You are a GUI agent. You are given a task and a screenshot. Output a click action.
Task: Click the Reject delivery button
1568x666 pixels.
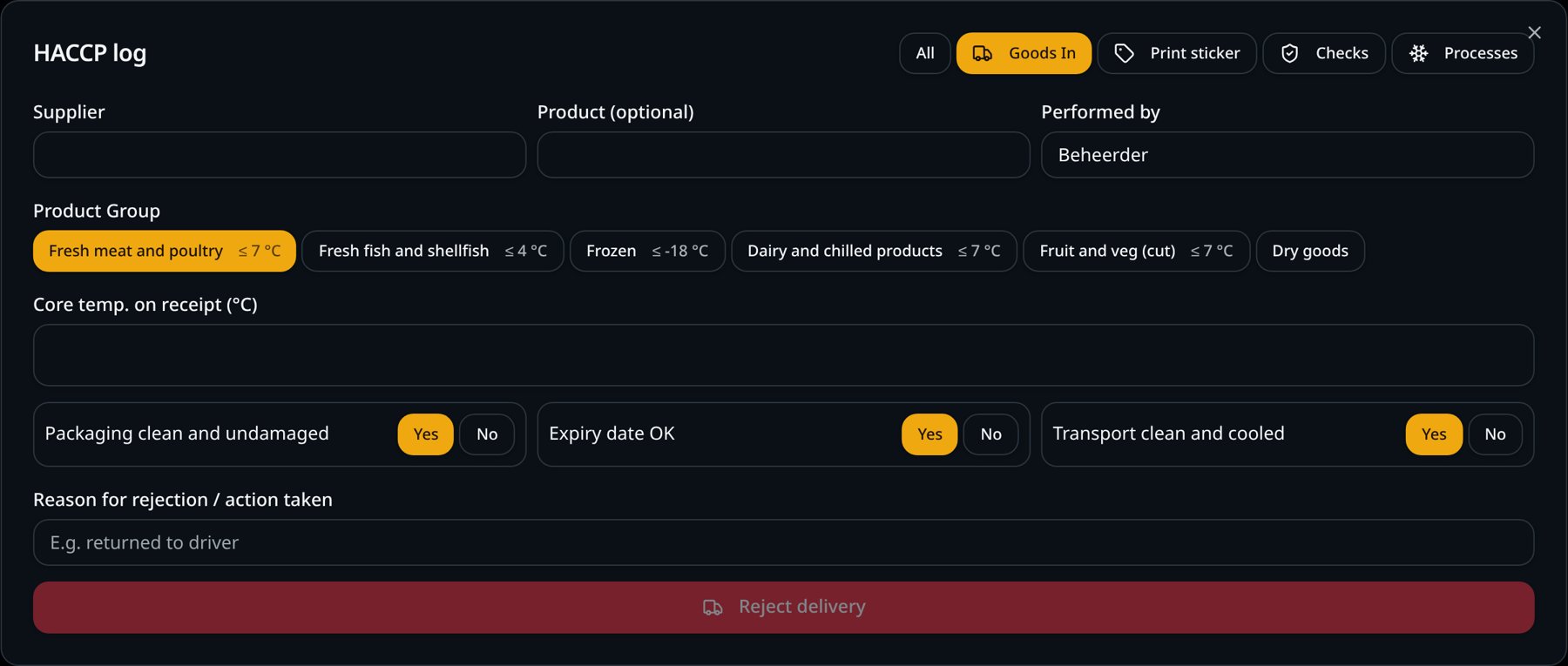(783, 607)
